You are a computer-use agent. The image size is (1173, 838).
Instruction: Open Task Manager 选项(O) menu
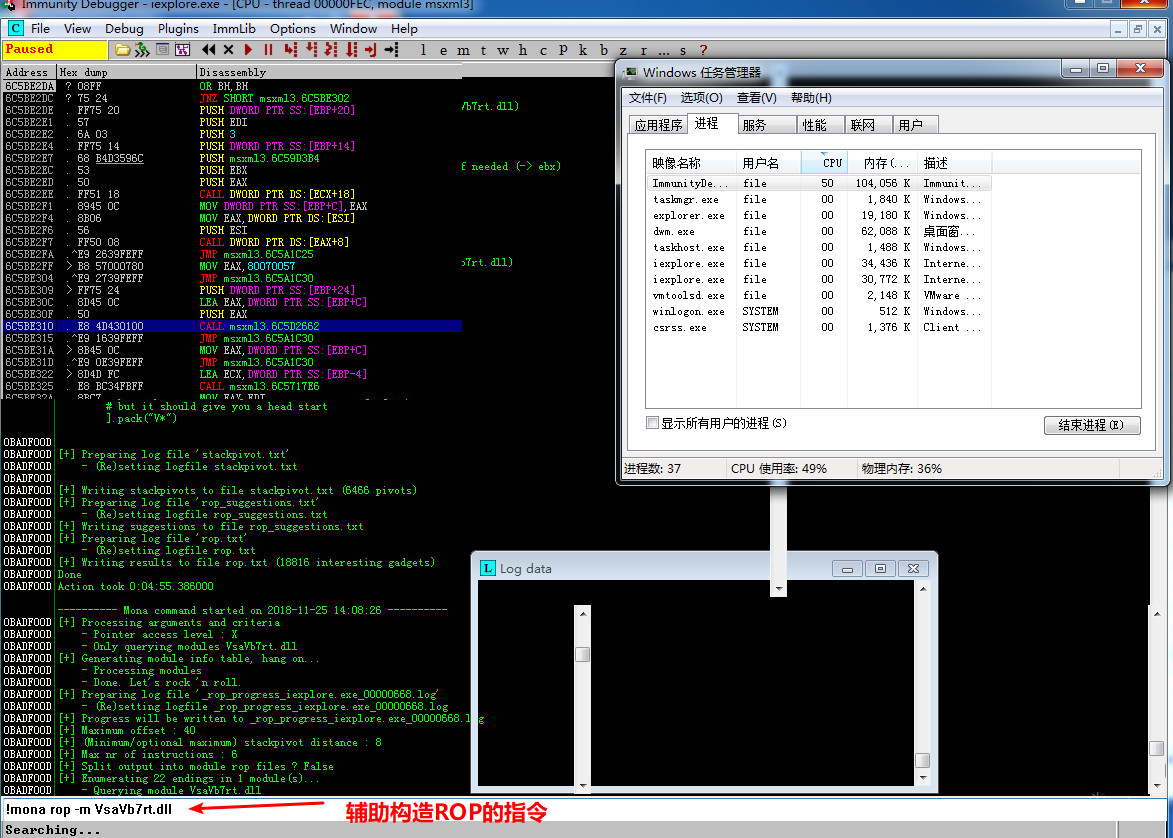click(702, 98)
